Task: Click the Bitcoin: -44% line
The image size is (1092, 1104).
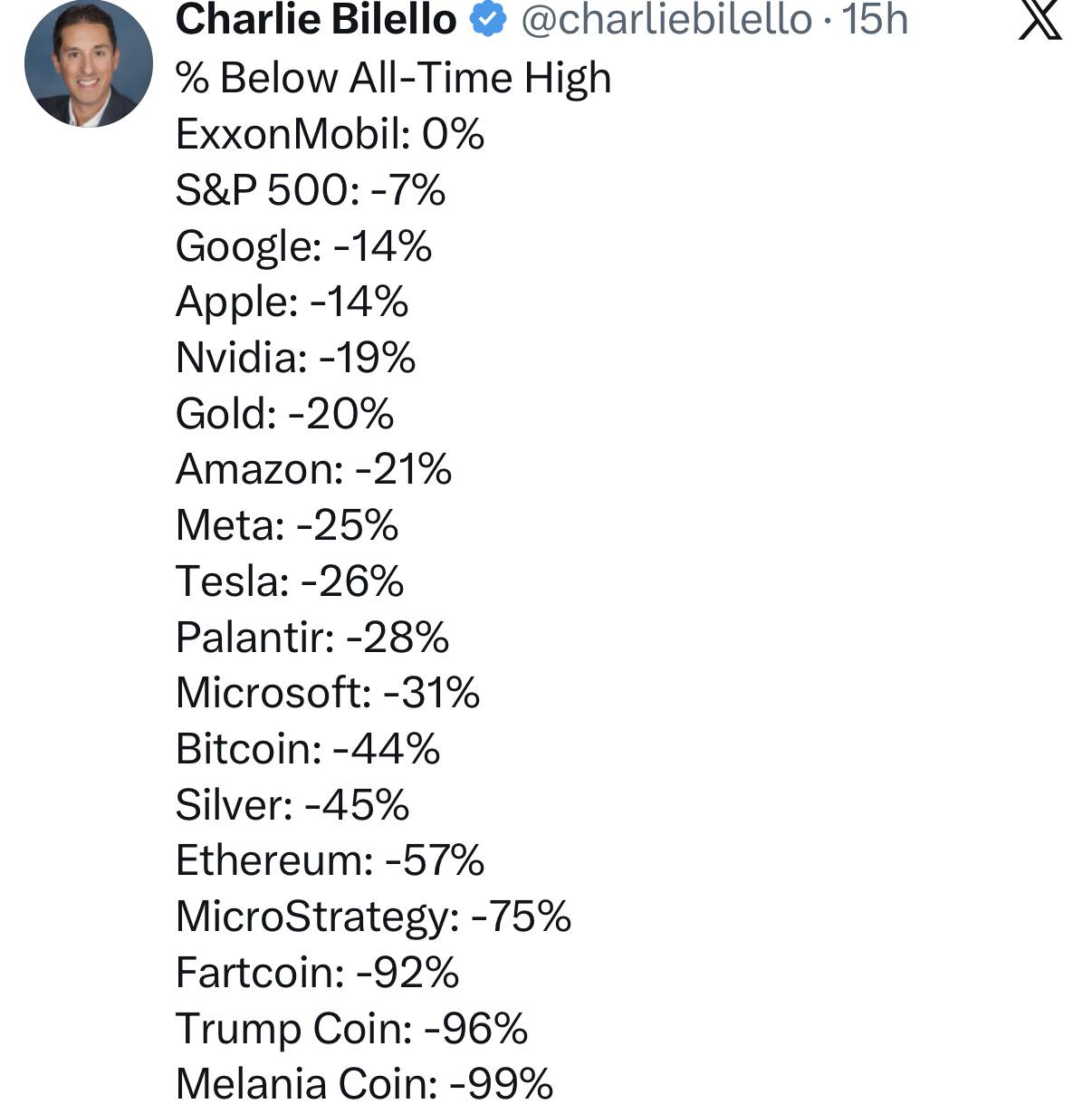Action: click(x=307, y=749)
